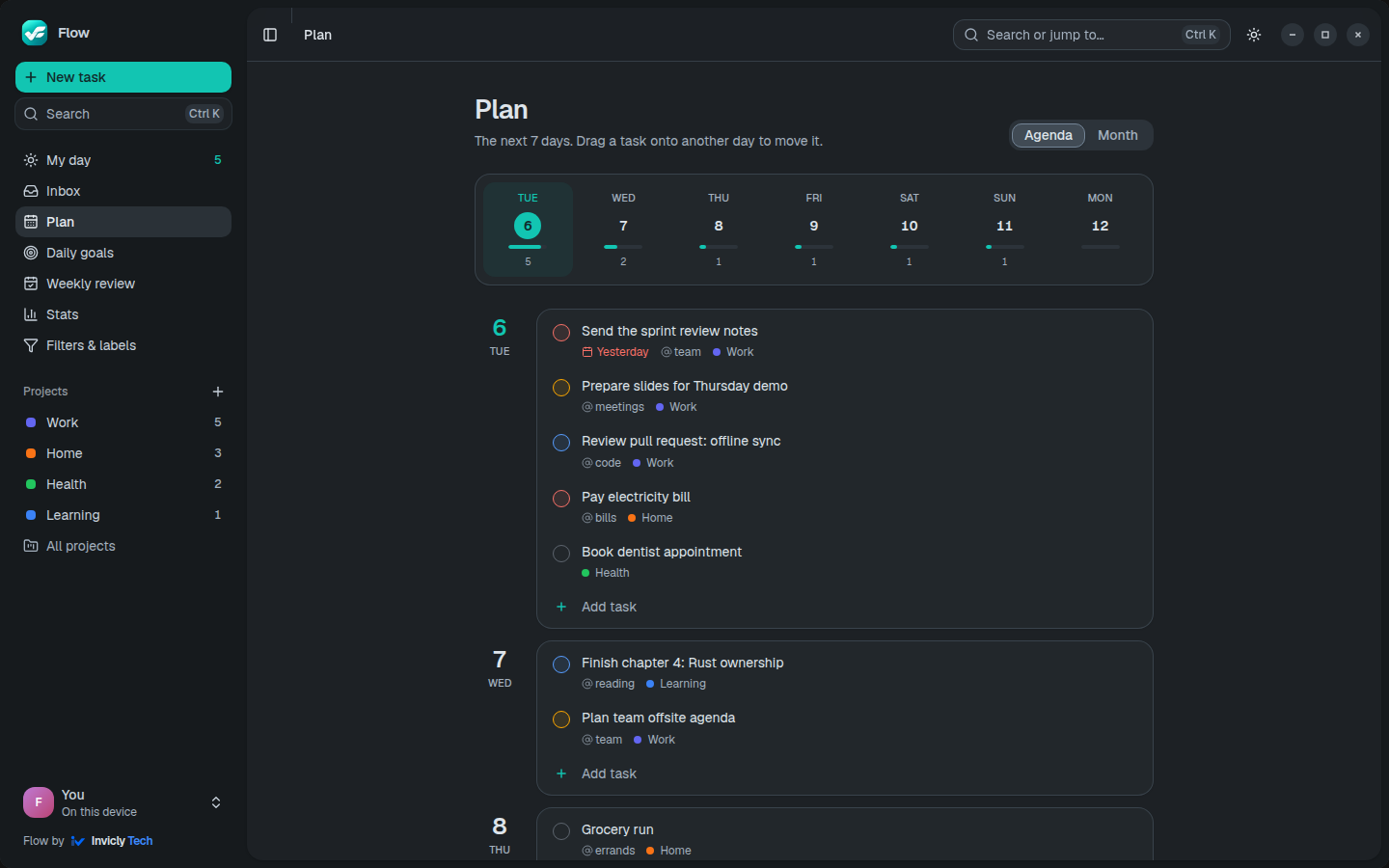Complete Plan team offsite agenda
The image size is (1389, 868).
[561, 719]
